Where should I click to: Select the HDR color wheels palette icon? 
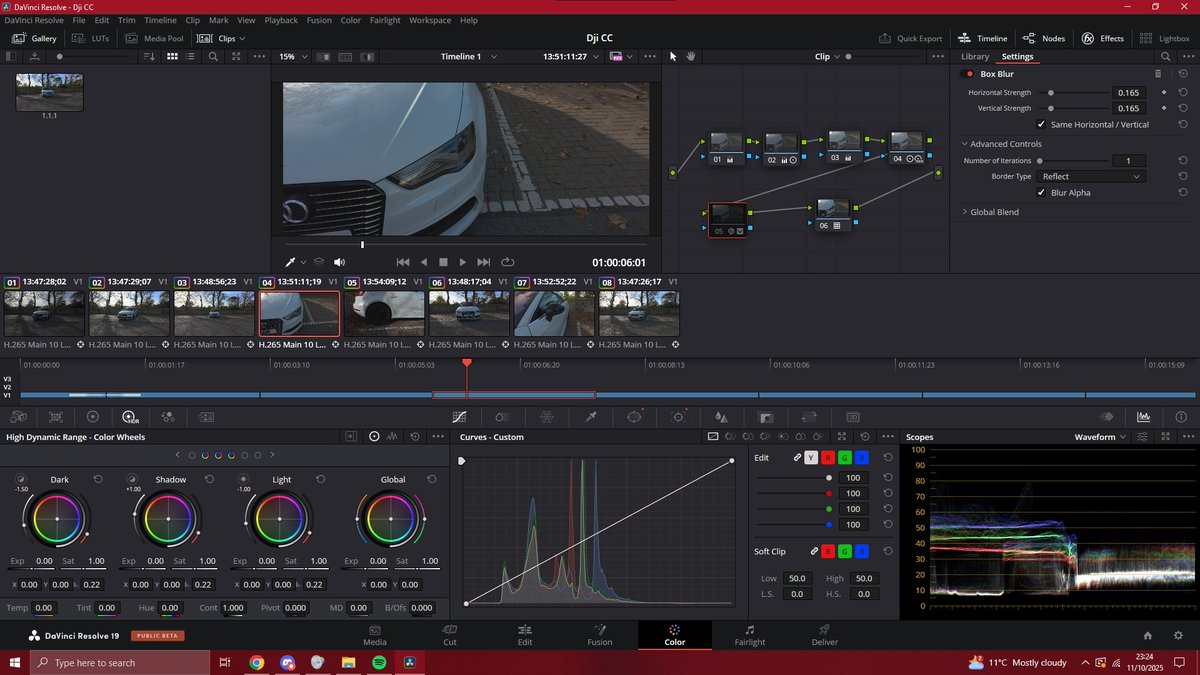pos(129,416)
